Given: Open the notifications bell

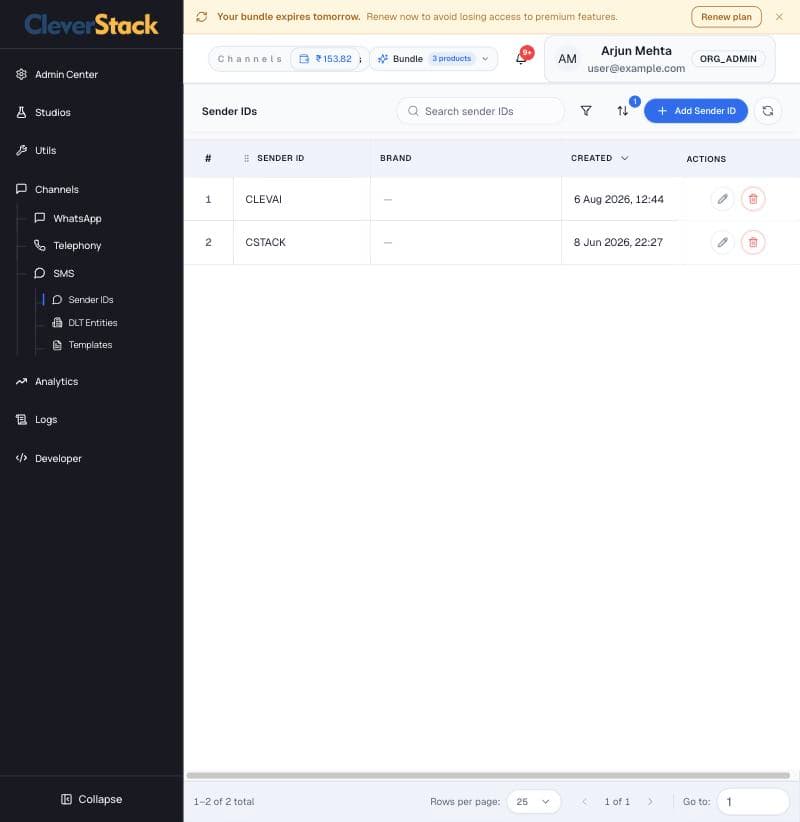Looking at the screenshot, I should tap(521, 58).
